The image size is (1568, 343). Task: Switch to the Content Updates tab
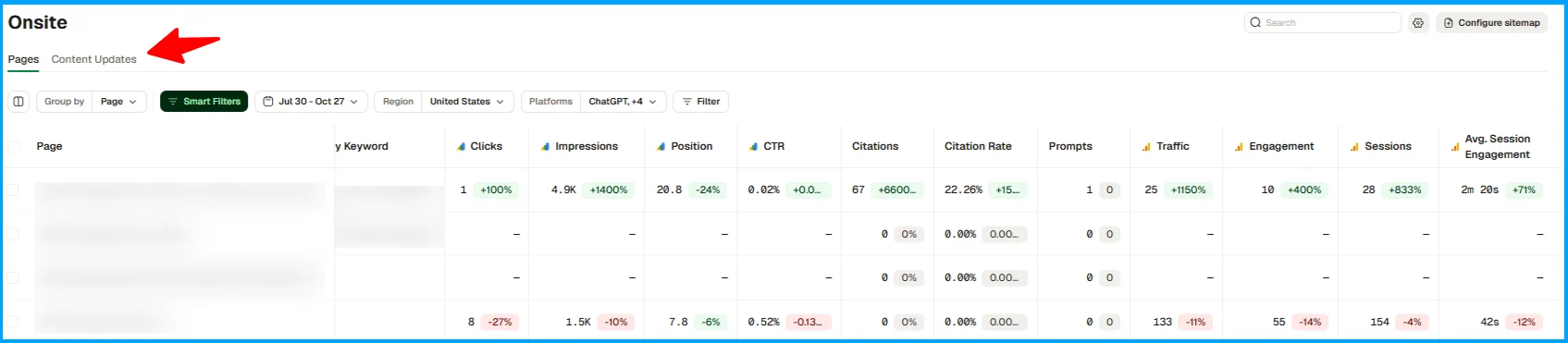[x=93, y=59]
